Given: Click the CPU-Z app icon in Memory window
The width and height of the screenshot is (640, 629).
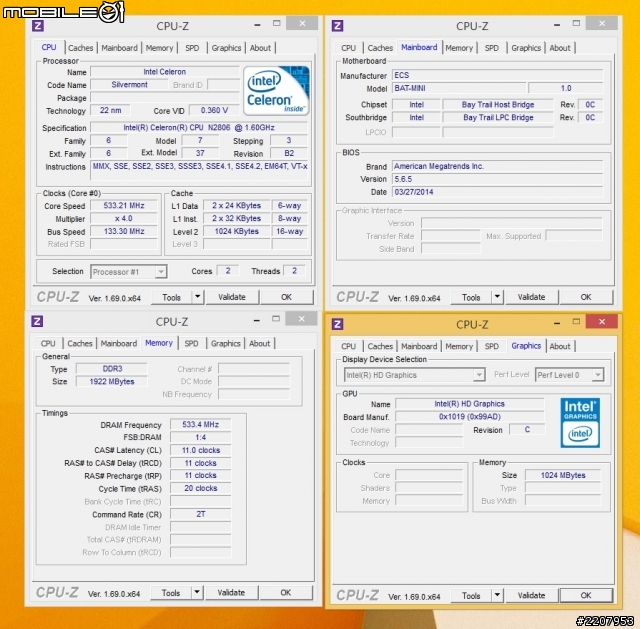Looking at the screenshot, I should [x=37, y=321].
